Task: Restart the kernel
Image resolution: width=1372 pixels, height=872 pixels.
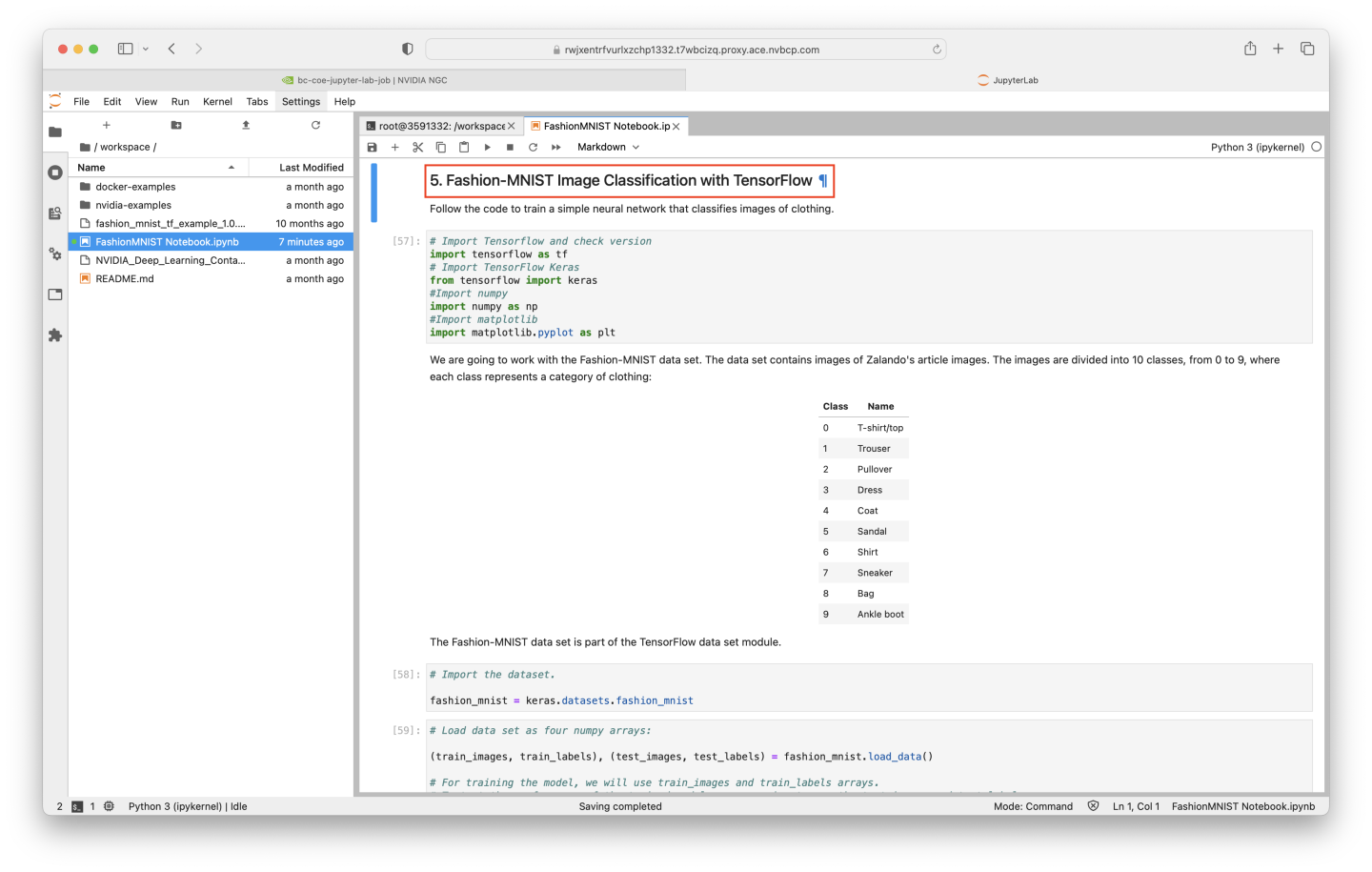Action: pos(533,147)
